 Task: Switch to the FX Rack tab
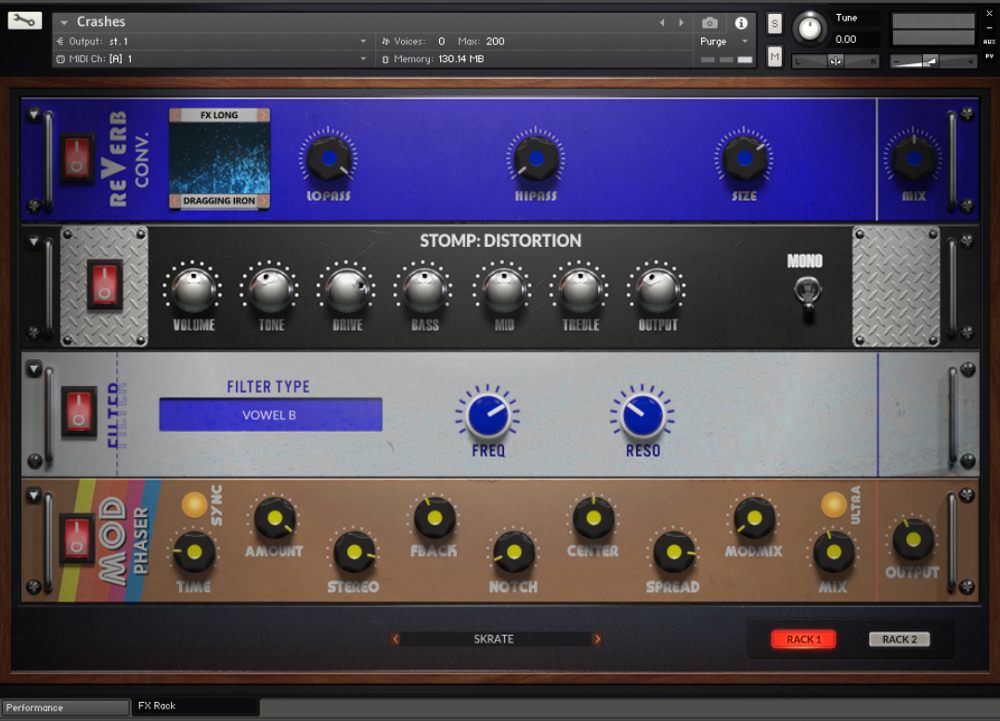155,705
